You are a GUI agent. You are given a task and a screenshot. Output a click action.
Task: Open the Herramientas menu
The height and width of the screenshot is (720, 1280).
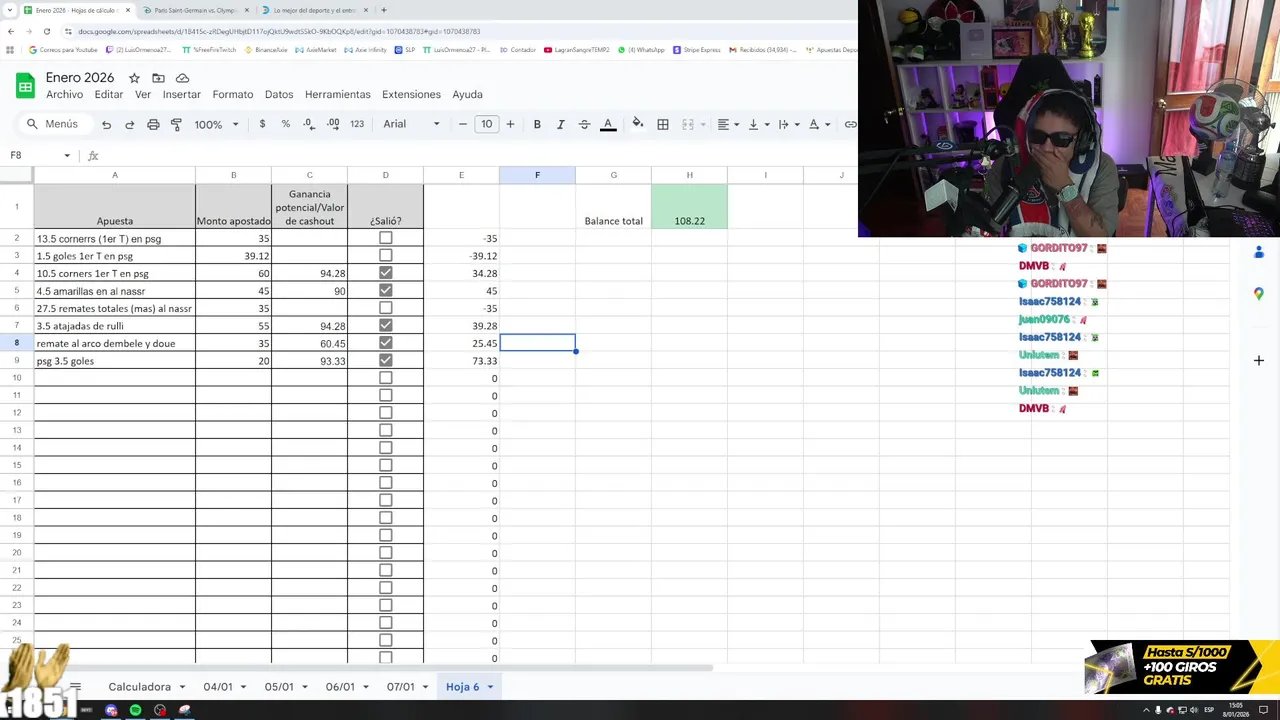[x=338, y=94]
